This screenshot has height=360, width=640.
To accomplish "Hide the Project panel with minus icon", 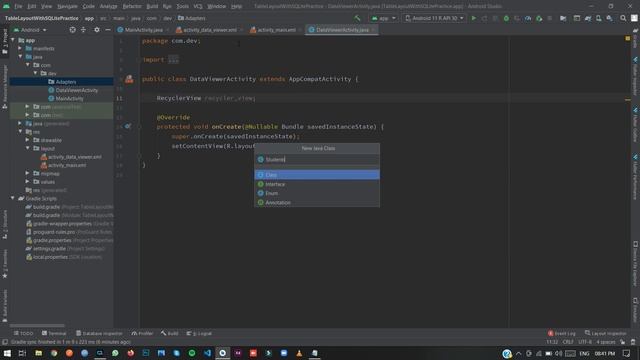I will (108, 30).
